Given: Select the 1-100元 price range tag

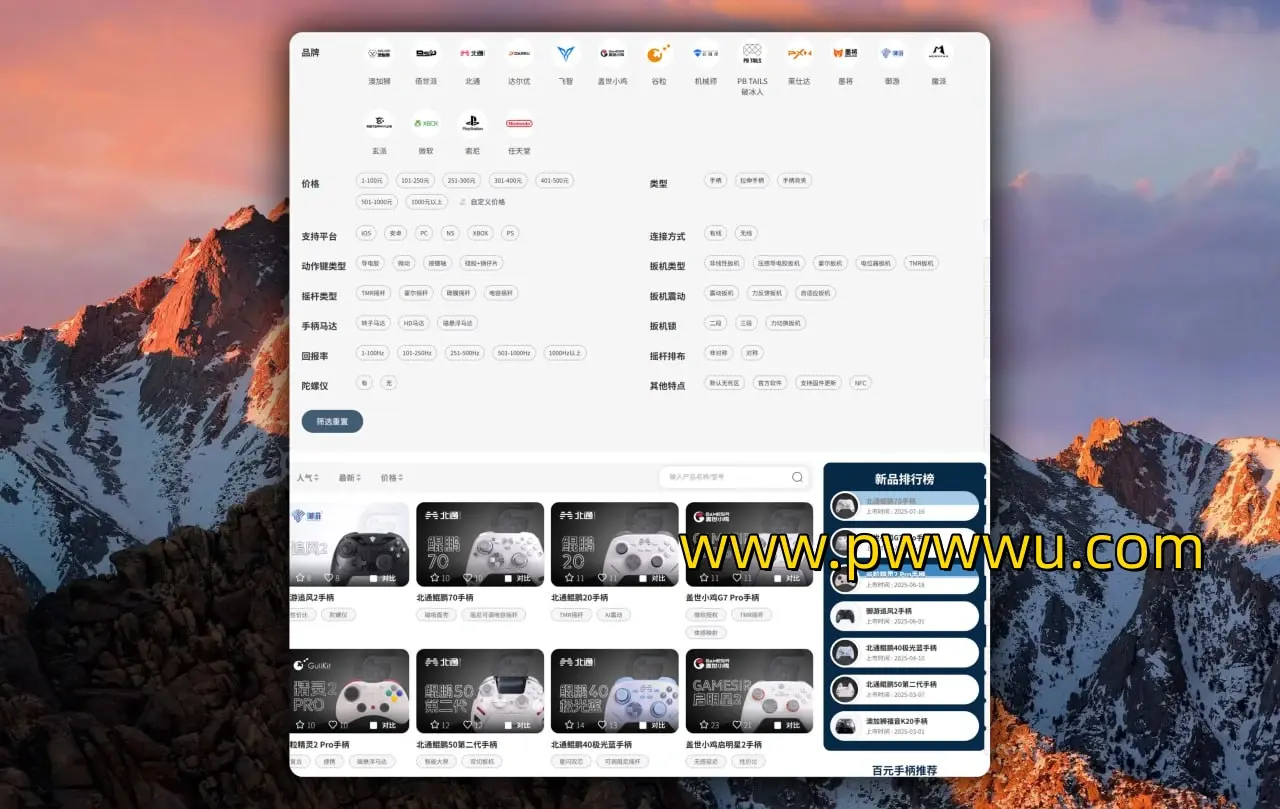Looking at the screenshot, I should click(371, 181).
